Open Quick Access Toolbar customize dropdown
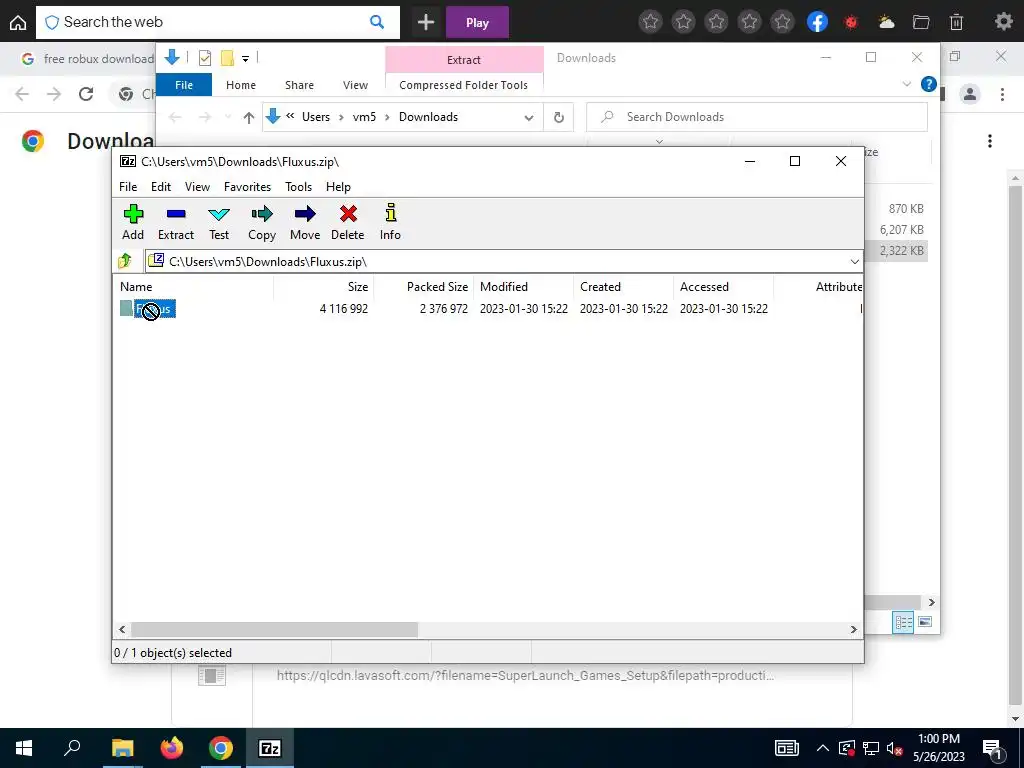 [246, 59]
